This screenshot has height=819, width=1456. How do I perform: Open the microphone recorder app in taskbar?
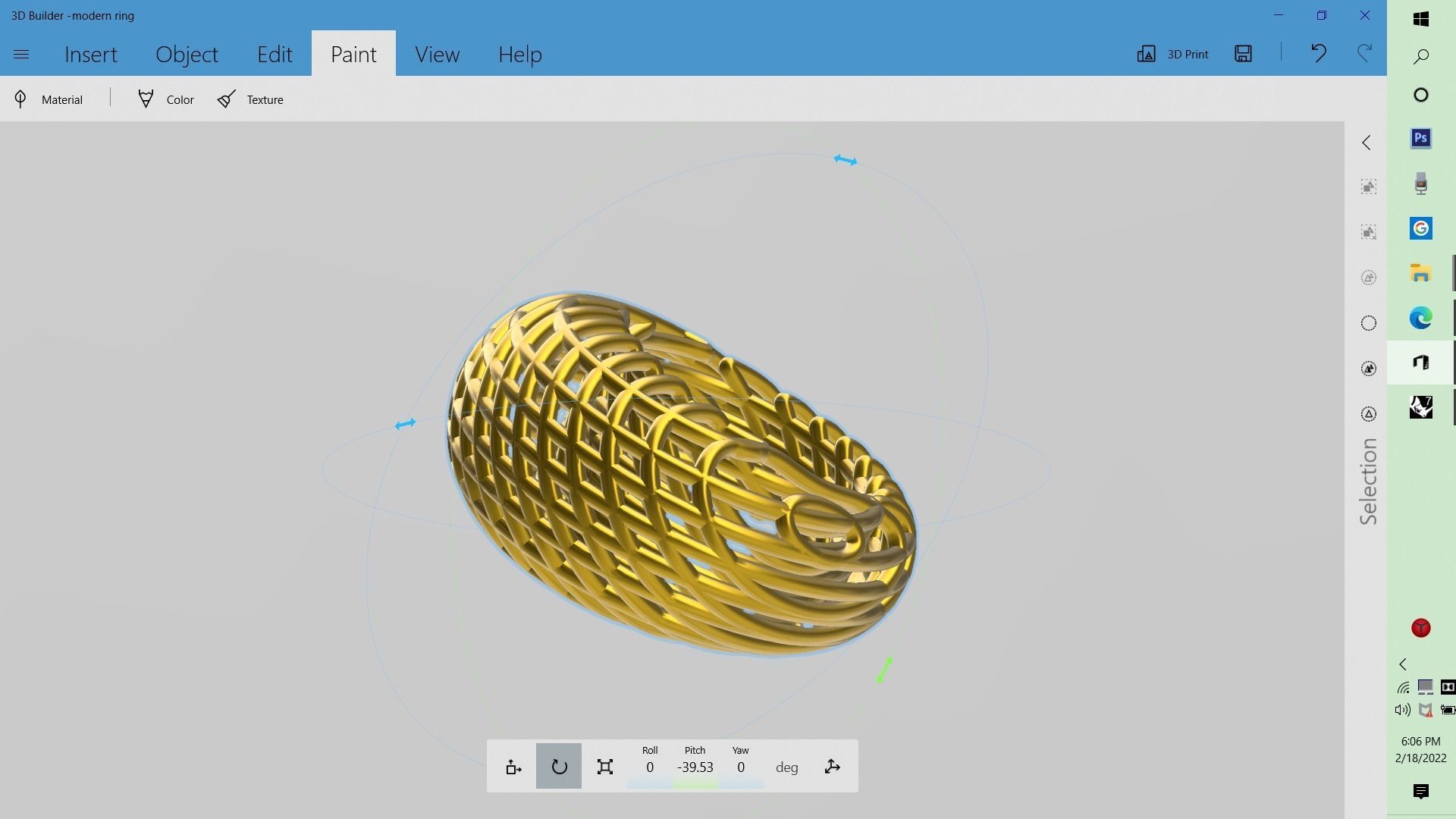coord(1421,184)
